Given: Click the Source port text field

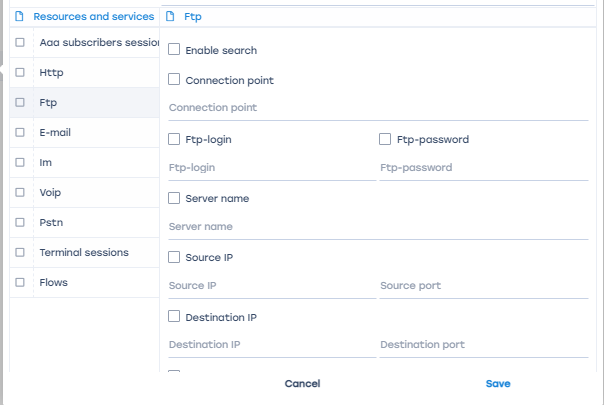Looking at the screenshot, I should tap(483, 286).
